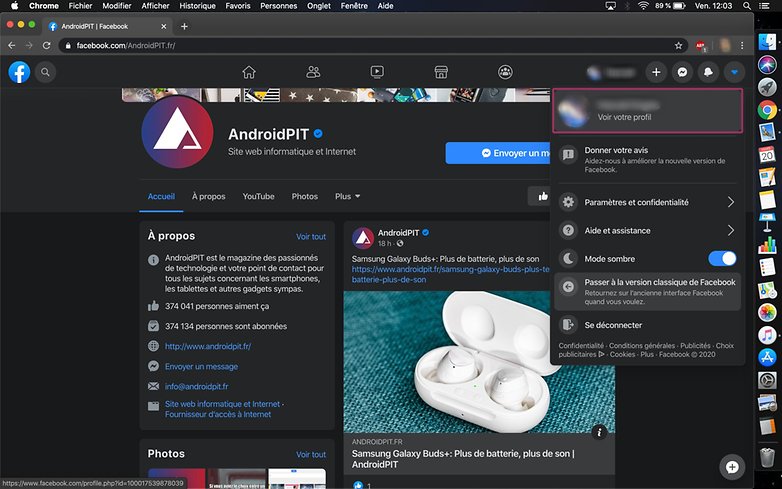Click the AndroidPIT page profile picture

(x=178, y=132)
